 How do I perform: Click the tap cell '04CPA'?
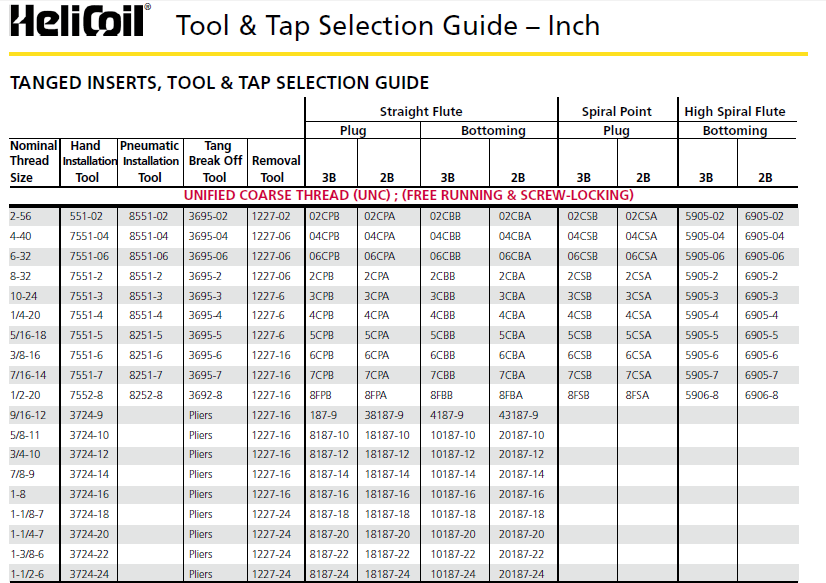pos(379,236)
